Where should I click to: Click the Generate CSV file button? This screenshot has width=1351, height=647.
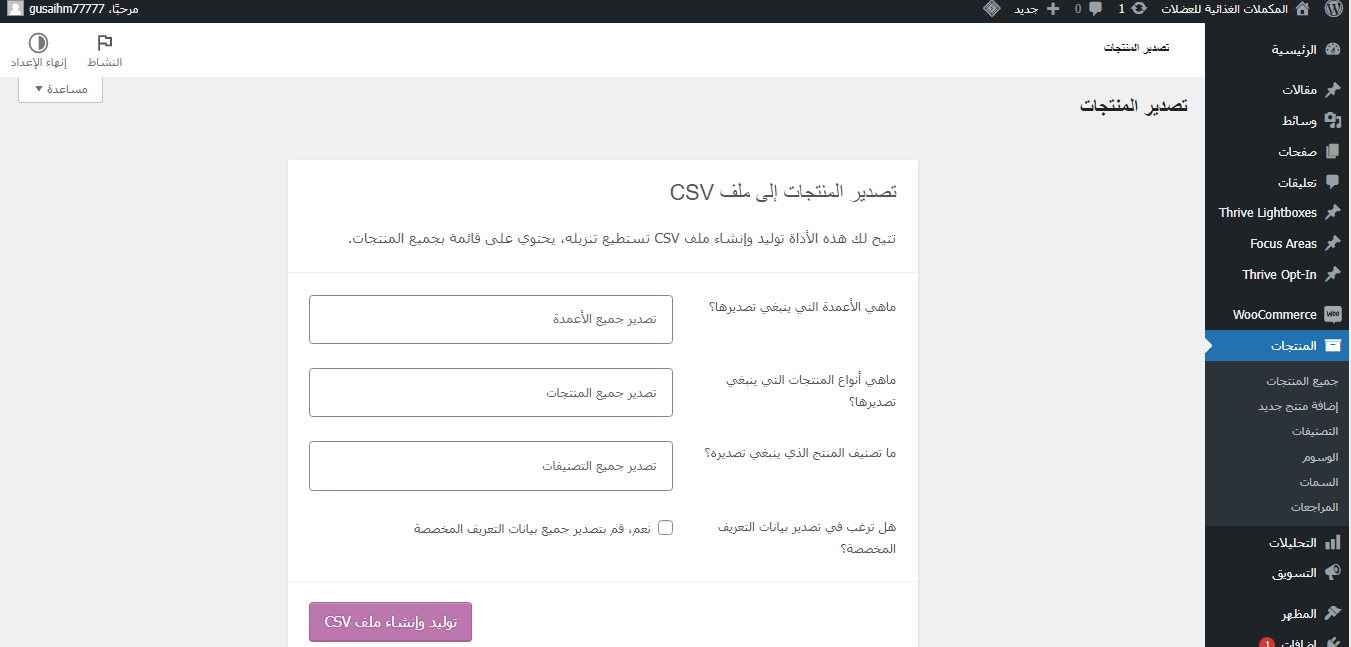(x=390, y=622)
